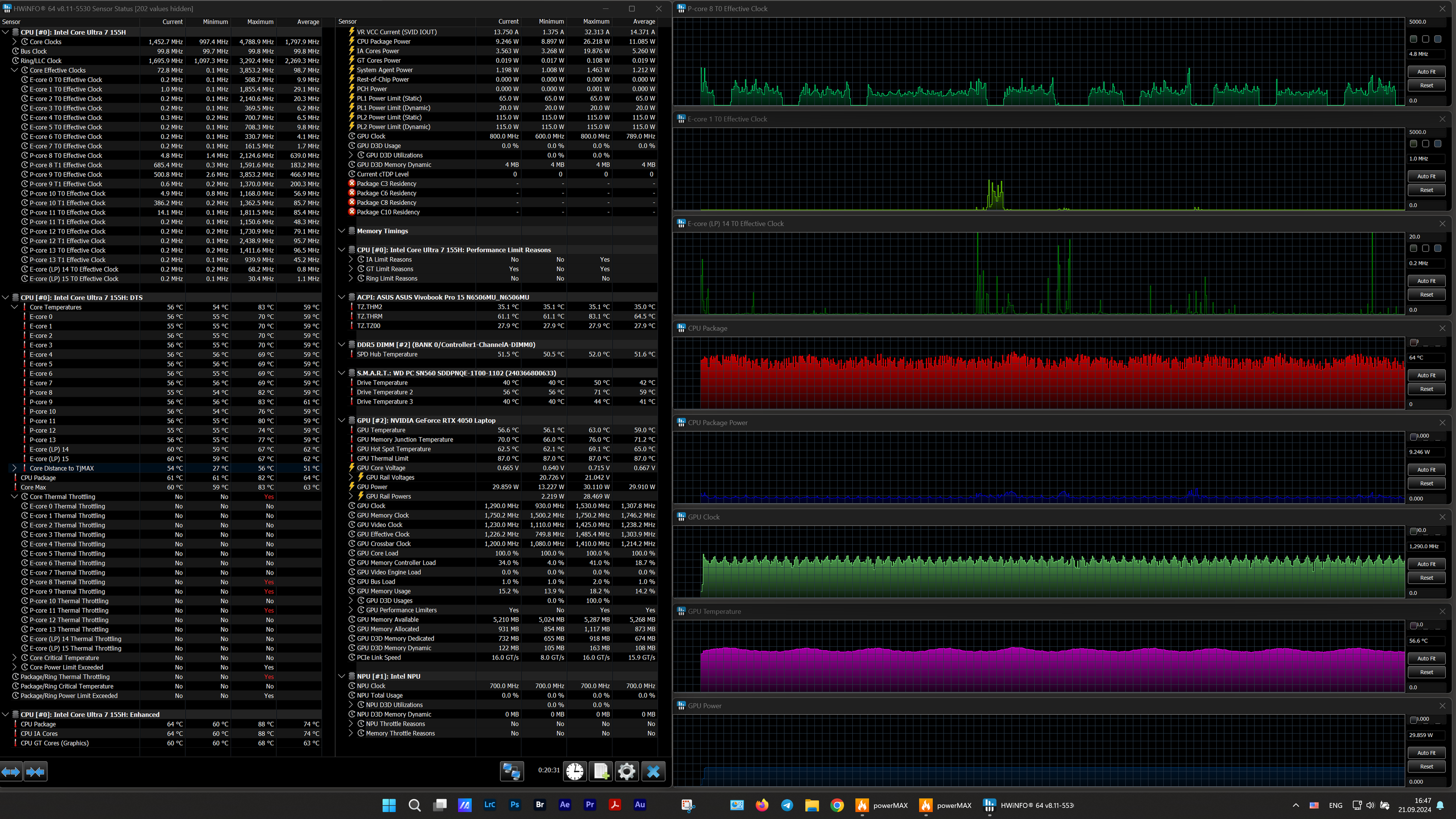Click Reset for the GPU Clock graph
Viewport: 1456px width, 819px height.
click(x=1426, y=578)
